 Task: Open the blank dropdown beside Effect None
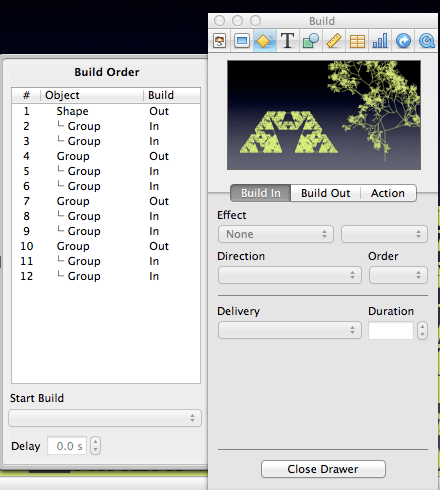(x=384, y=234)
